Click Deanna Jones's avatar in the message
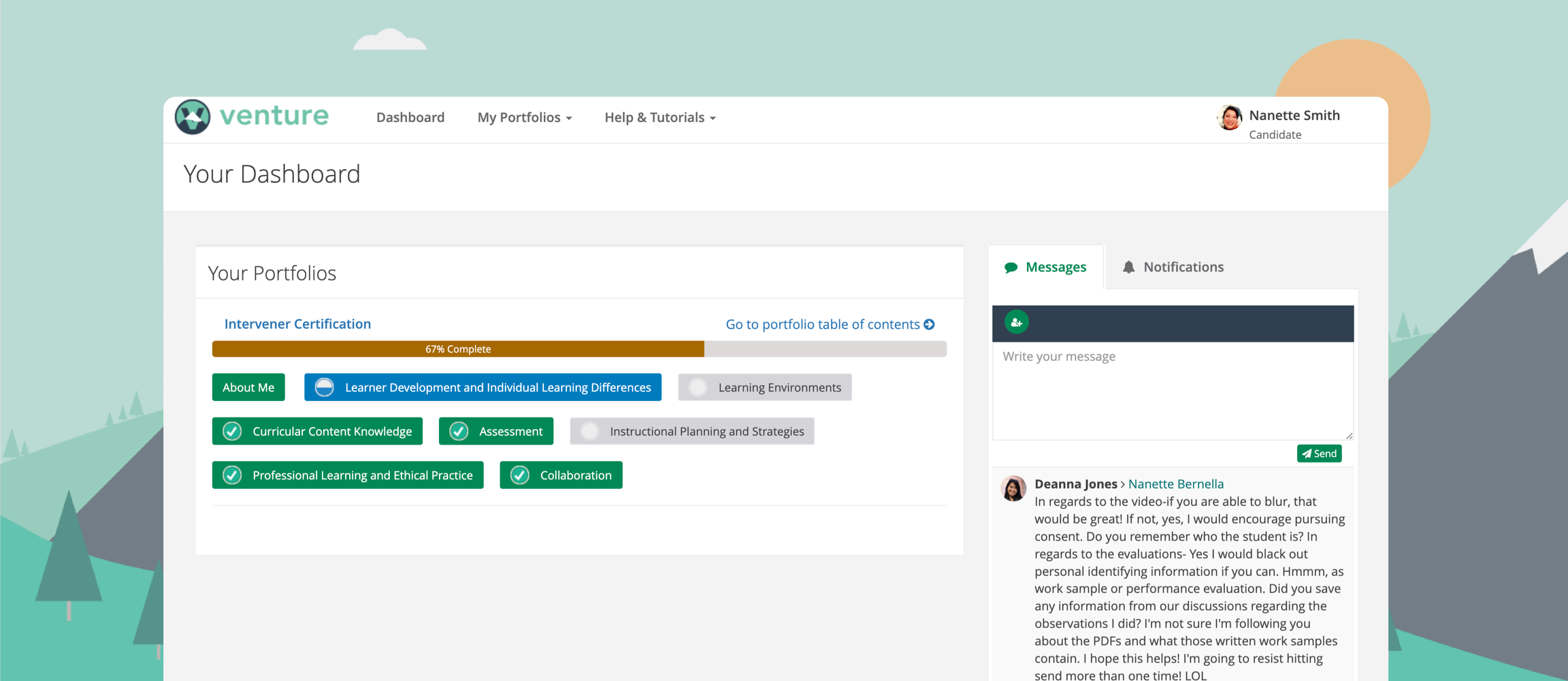This screenshot has width=1568, height=681. click(x=1013, y=488)
